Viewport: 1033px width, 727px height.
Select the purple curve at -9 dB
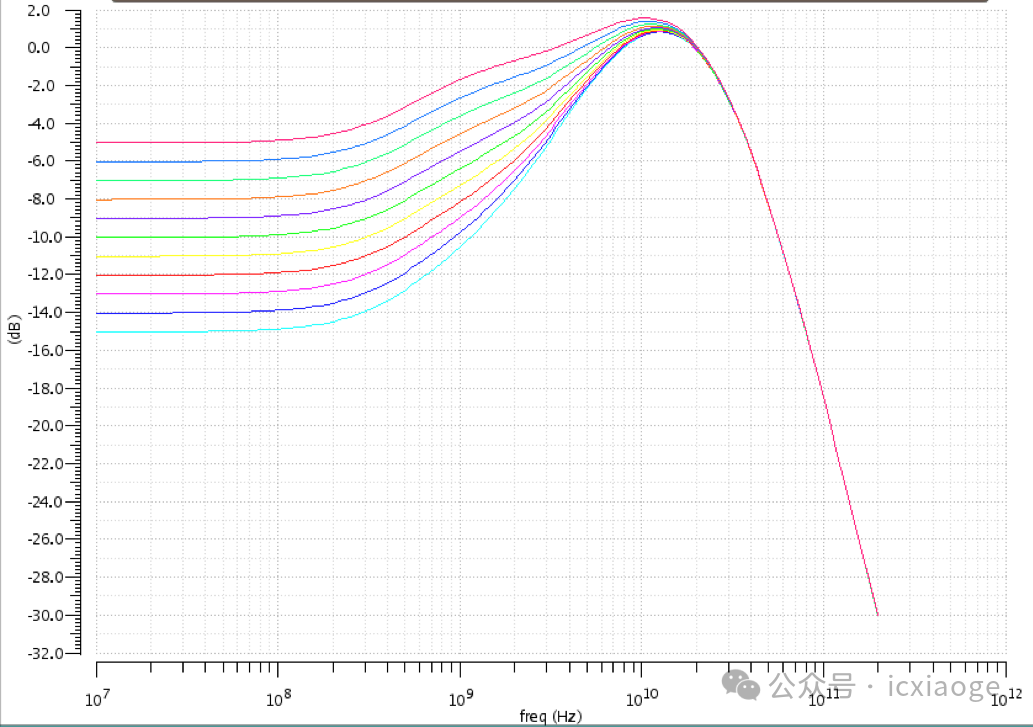point(200,218)
